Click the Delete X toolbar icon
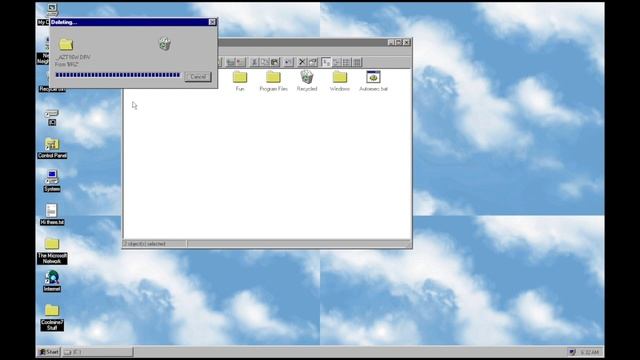Viewport: 640px width, 360px height. point(302,62)
